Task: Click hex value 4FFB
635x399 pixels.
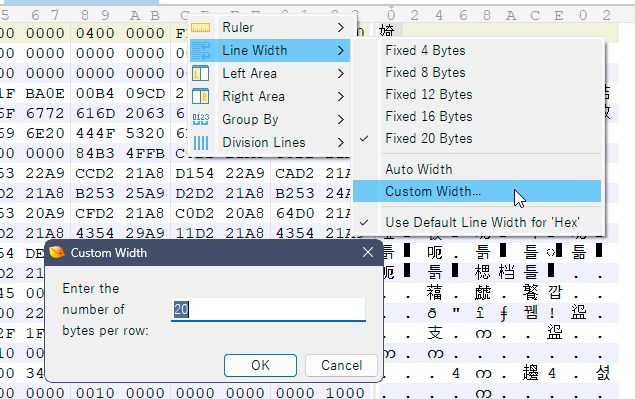Action: coord(145,154)
